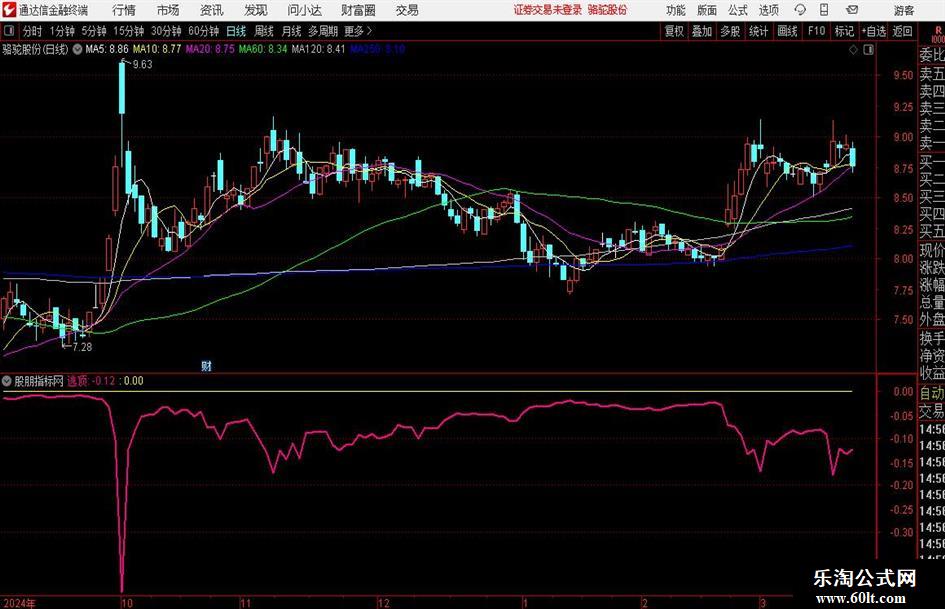The image size is (945, 609).
Task: Open the customer service headset icon
Action: click(x=800, y=10)
